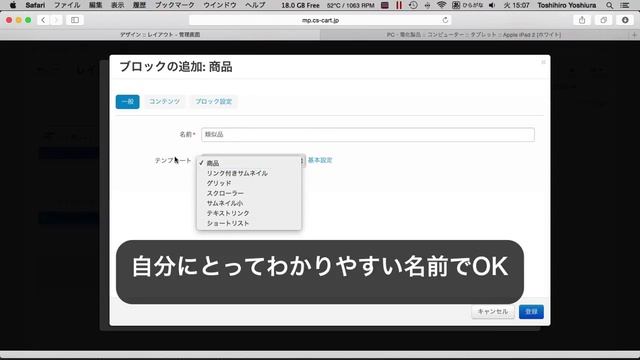Open the ウインドウ menu
The image size is (640, 360).
pyautogui.click(x=220, y=5)
